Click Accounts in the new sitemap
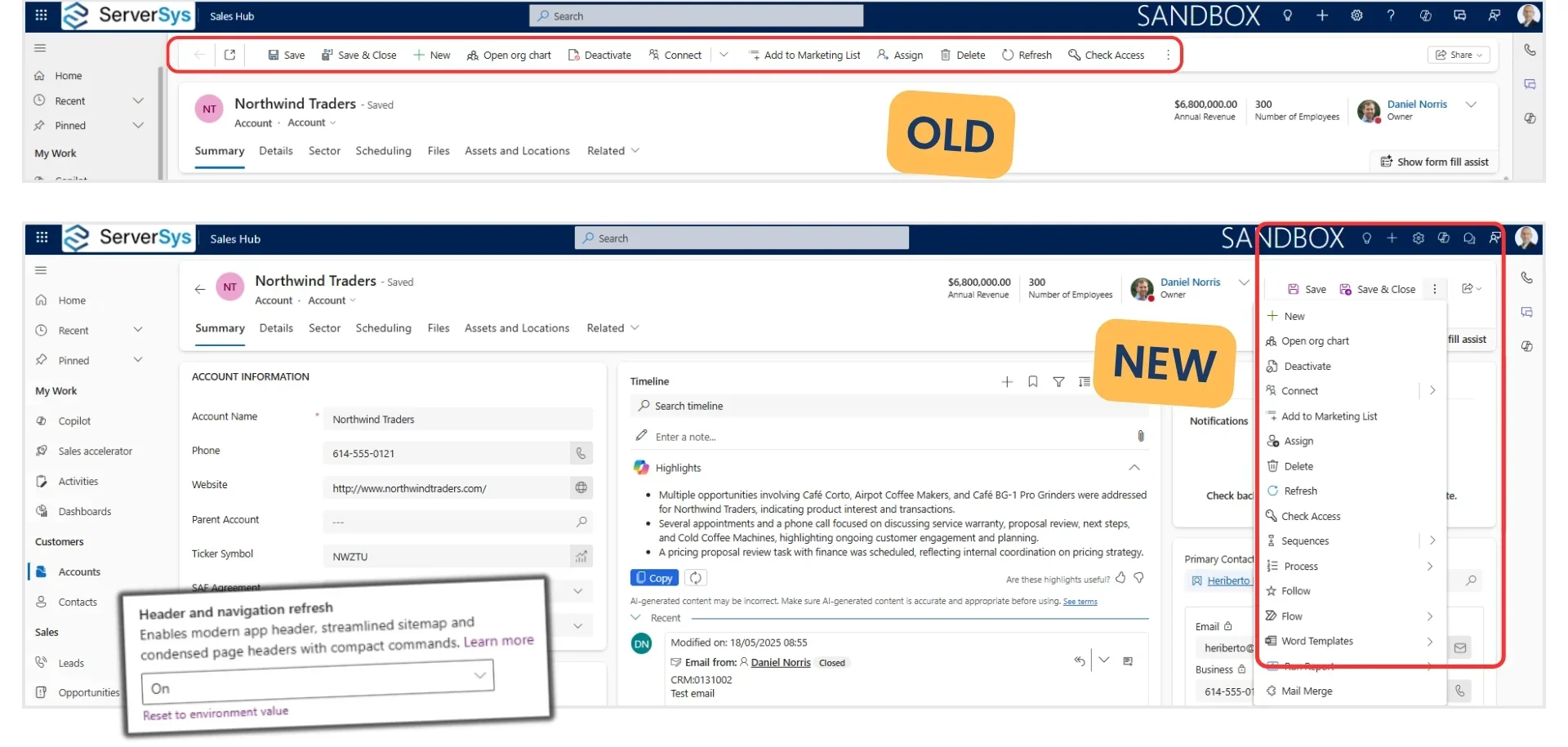This screenshot has width=1568, height=747. (x=79, y=572)
